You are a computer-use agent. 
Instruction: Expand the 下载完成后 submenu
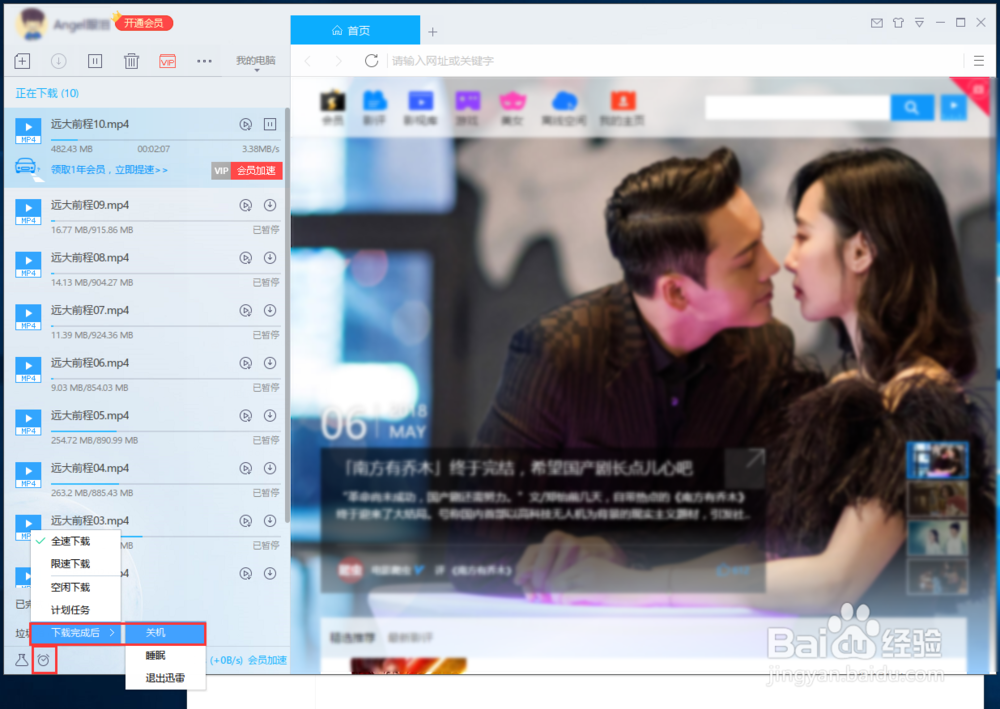point(77,633)
